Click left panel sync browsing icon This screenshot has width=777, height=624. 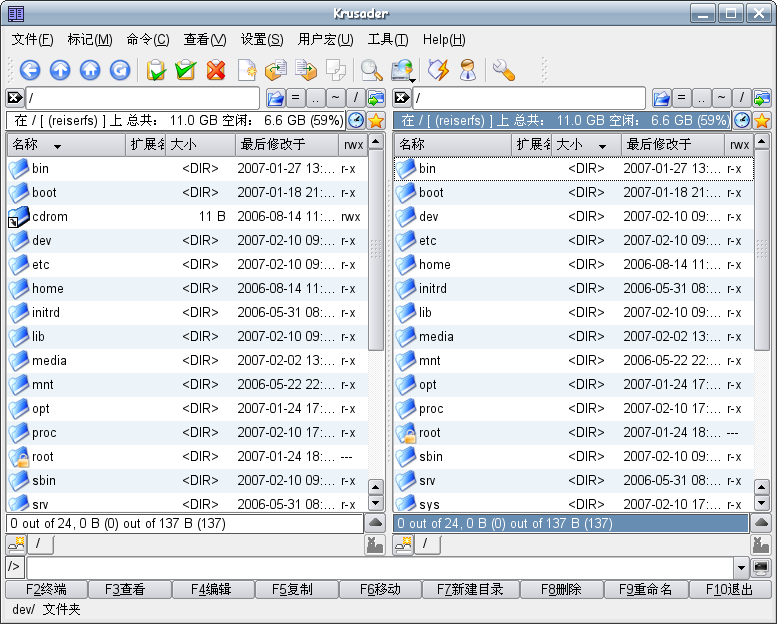coord(376,98)
